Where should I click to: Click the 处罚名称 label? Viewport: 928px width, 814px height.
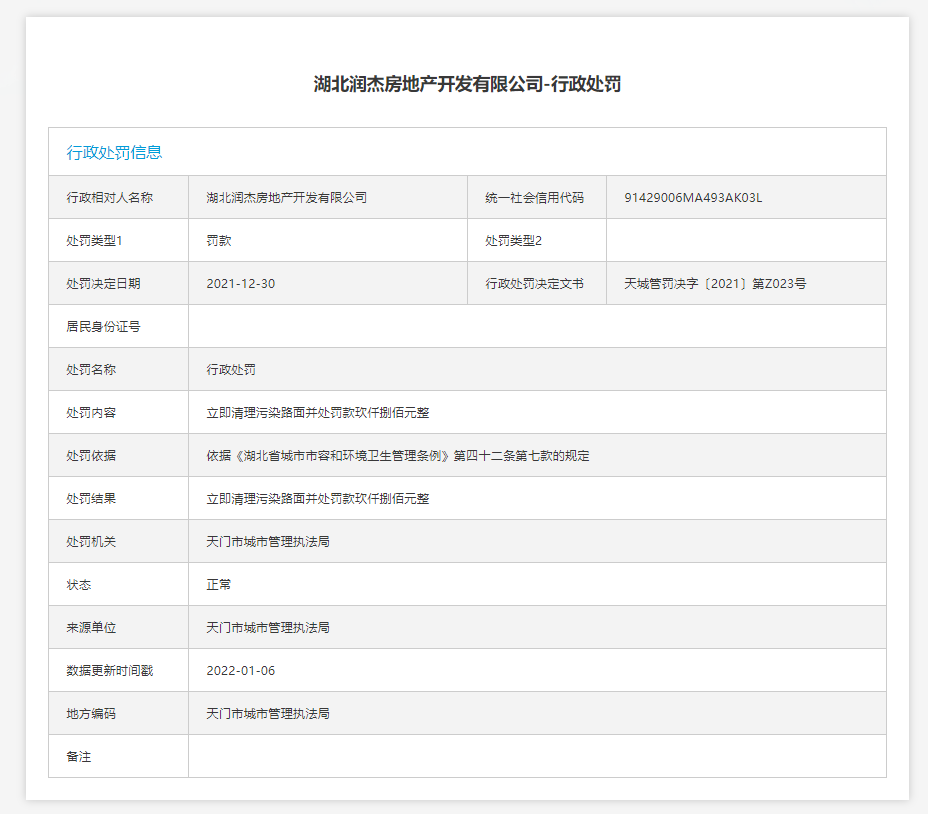91,369
